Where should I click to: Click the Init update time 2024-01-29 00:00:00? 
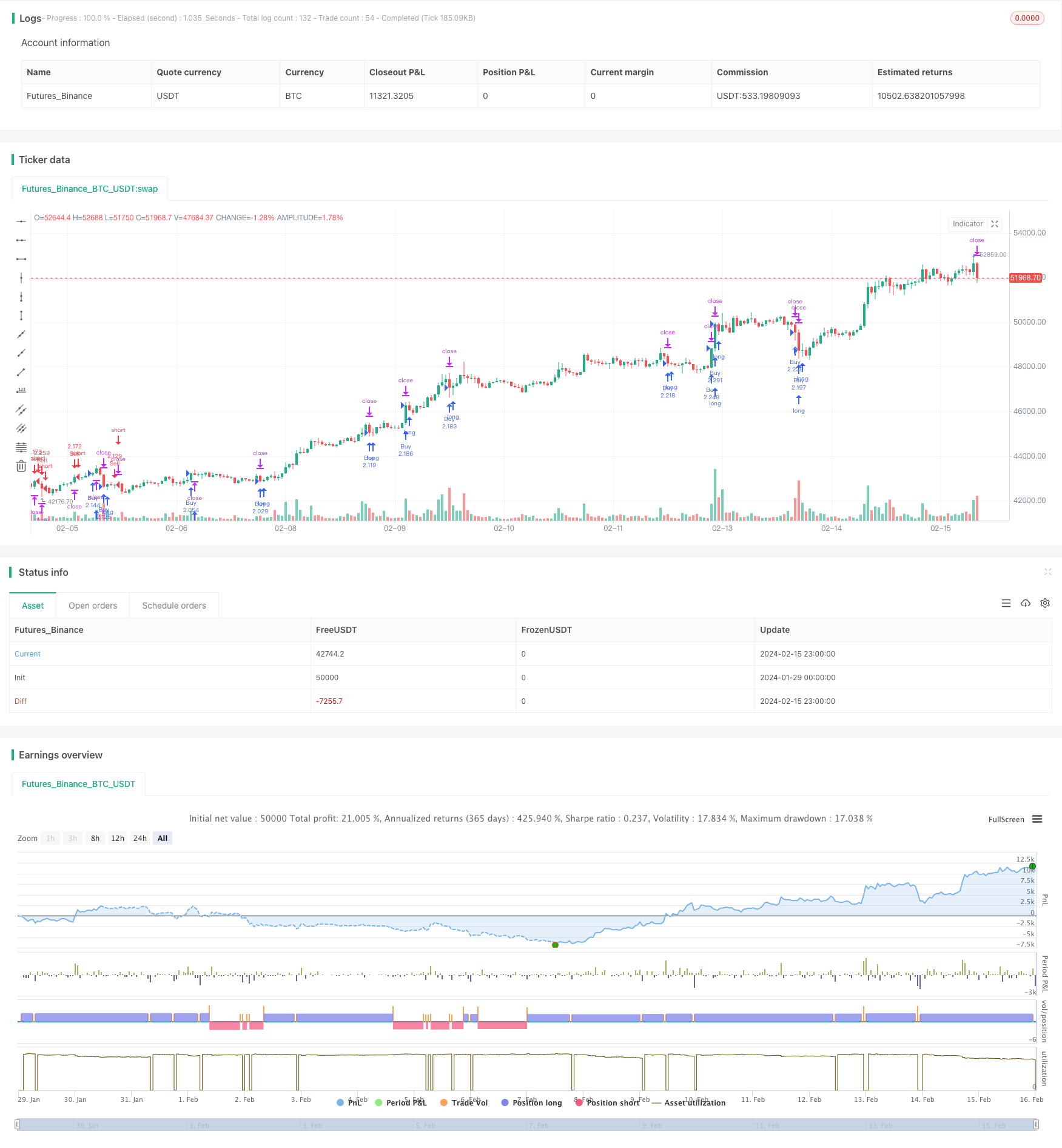pyautogui.click(x=798, y=677)
